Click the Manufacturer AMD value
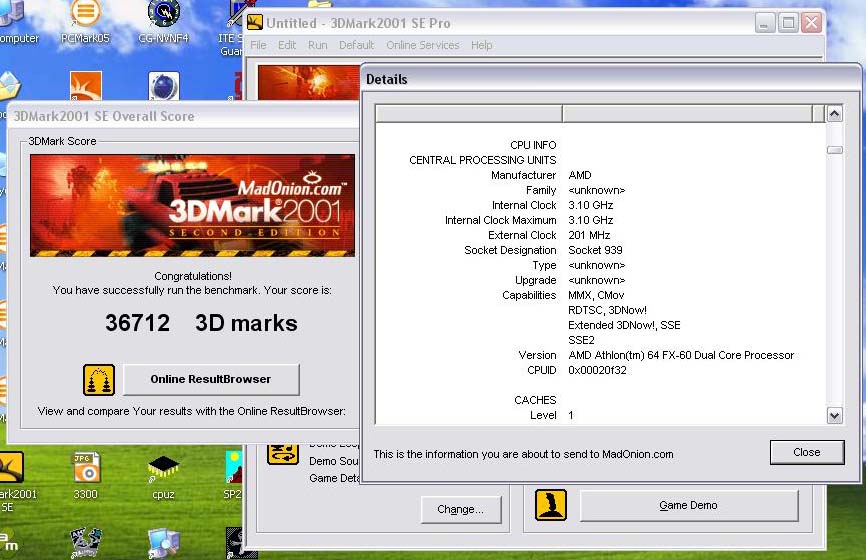This screenshot has width=866, height=560. coord(579,175)
